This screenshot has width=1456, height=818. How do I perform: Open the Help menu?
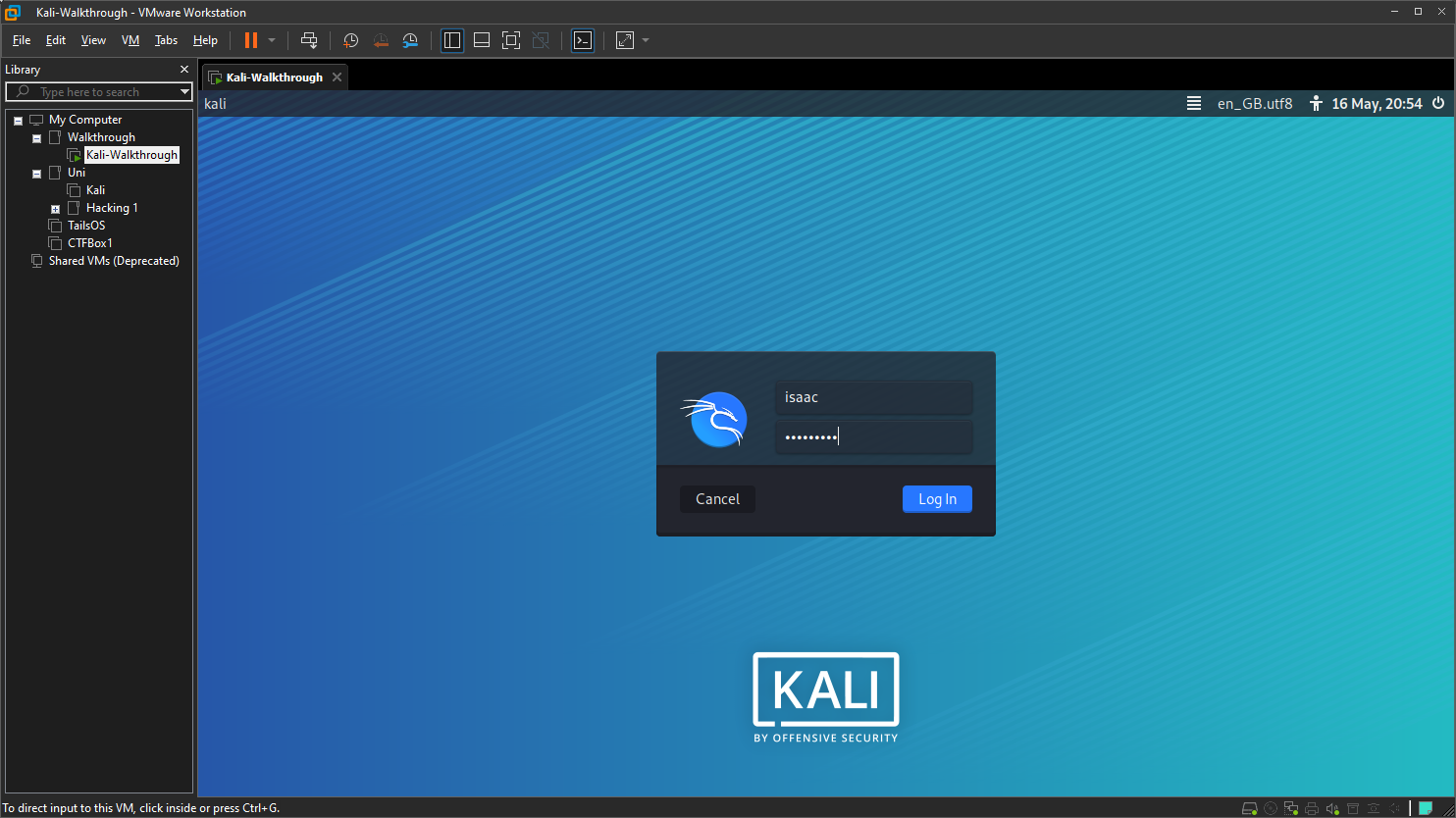coord(205,40)
